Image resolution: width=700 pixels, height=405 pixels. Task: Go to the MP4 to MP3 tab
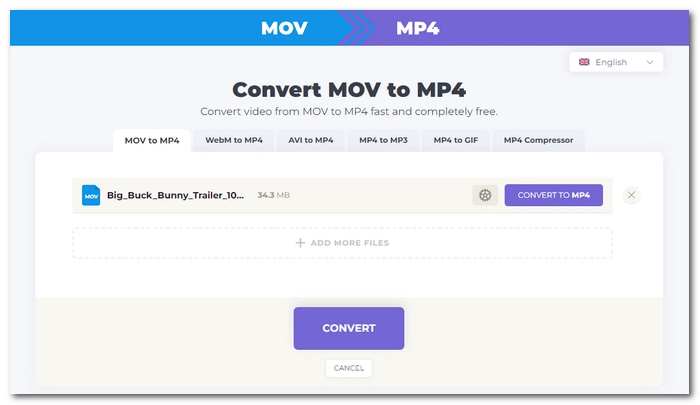383,140
